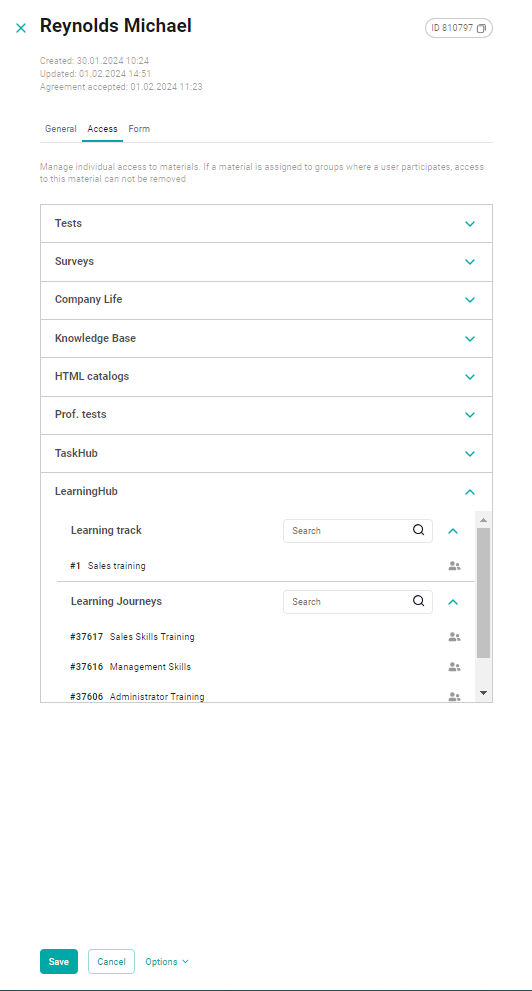Toggle access icon for Management Skills
The width and height of the screenshot is (532, 991).
(454, 667)
